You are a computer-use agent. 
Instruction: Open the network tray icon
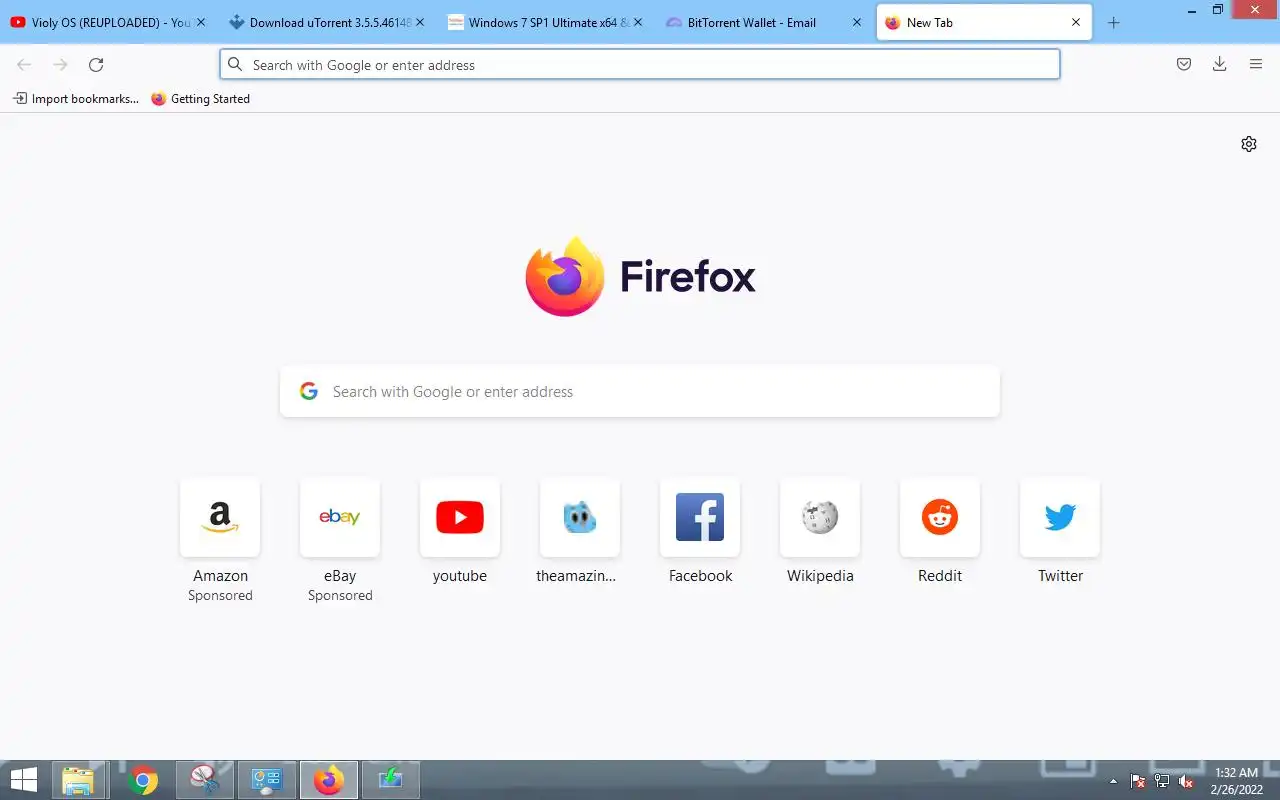pos(1162,781)
